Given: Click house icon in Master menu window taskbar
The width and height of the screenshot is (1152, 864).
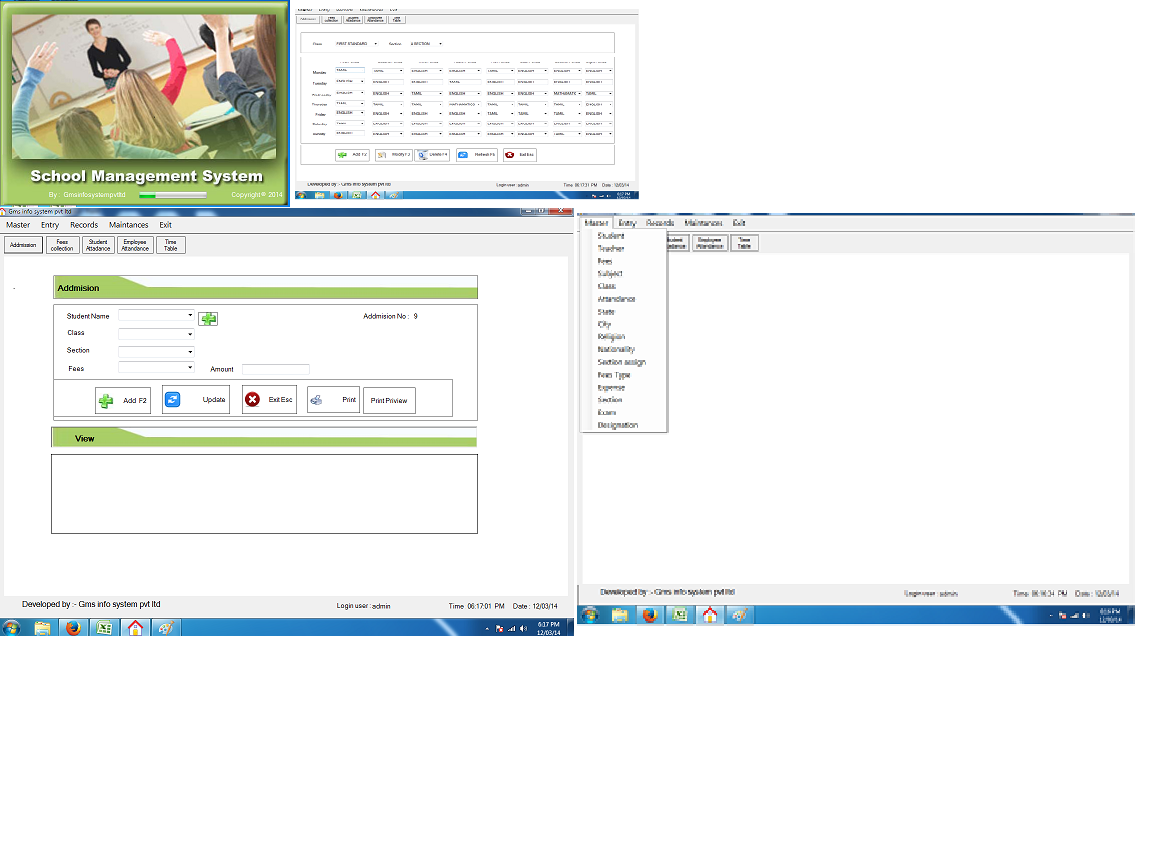Looking at the screenshot, I should [710, 615].
